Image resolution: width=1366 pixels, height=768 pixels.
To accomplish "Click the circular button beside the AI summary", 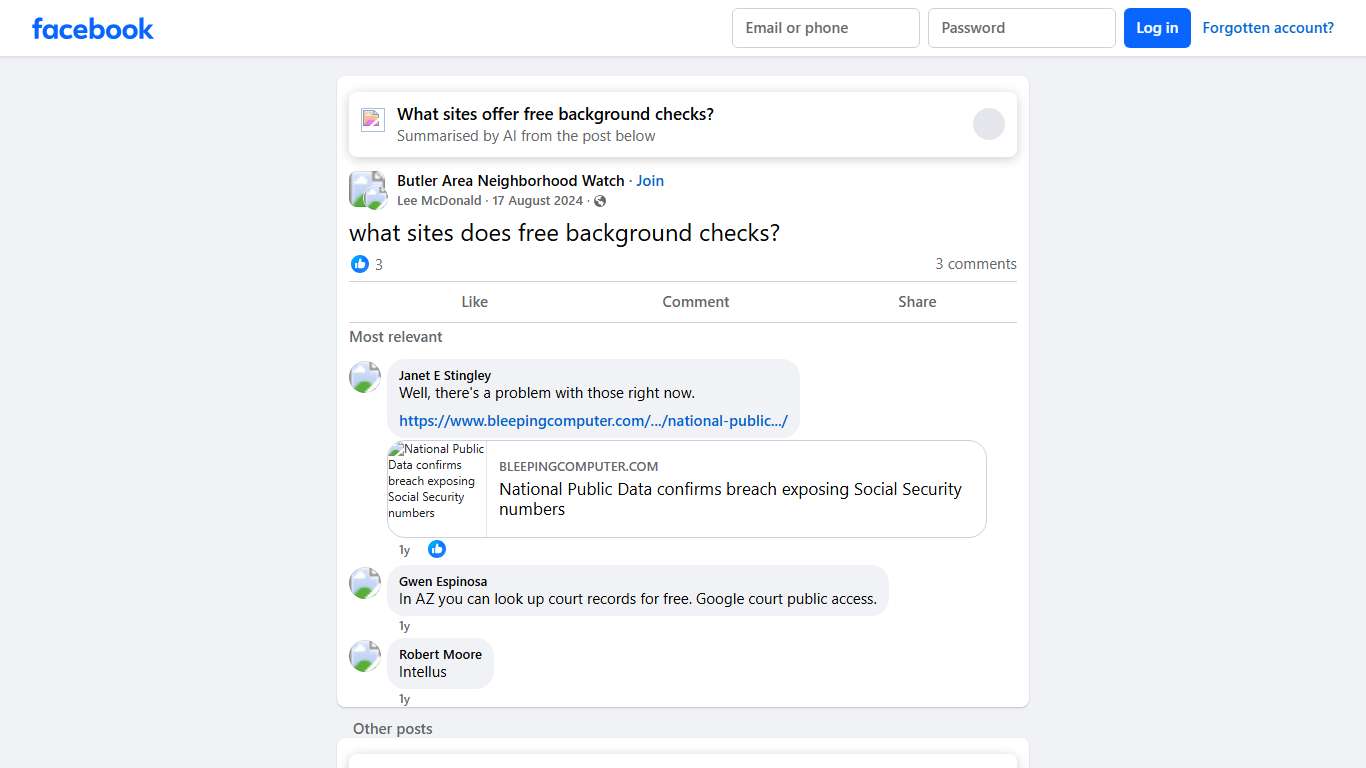I will coord(989,123).
